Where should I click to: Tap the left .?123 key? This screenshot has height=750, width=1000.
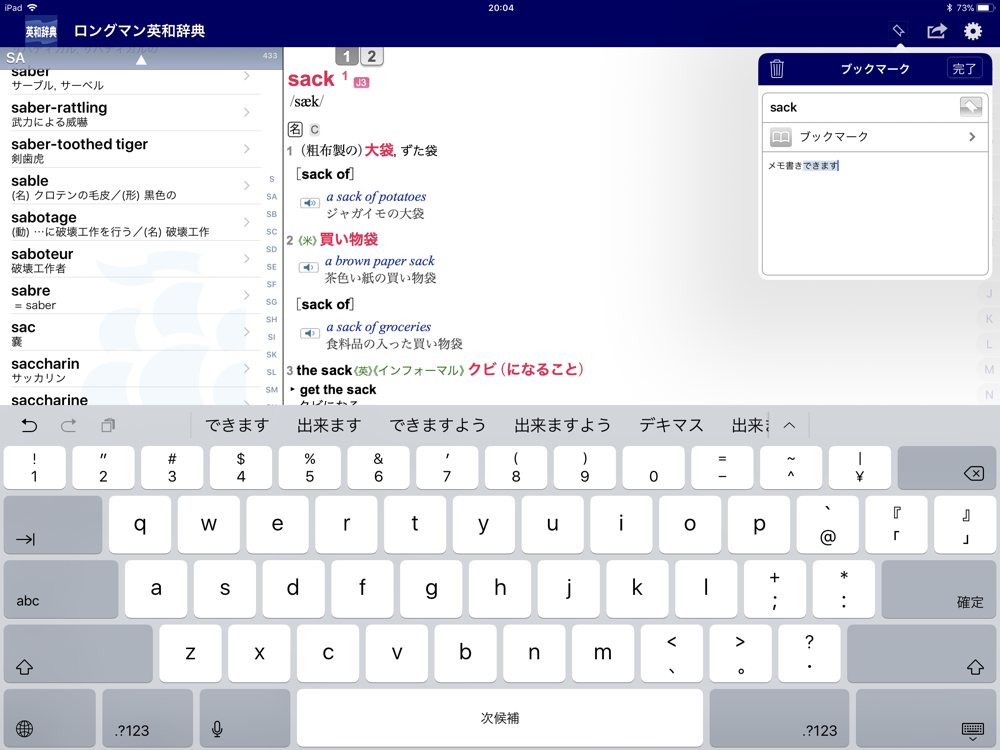(x=147, y=719)
